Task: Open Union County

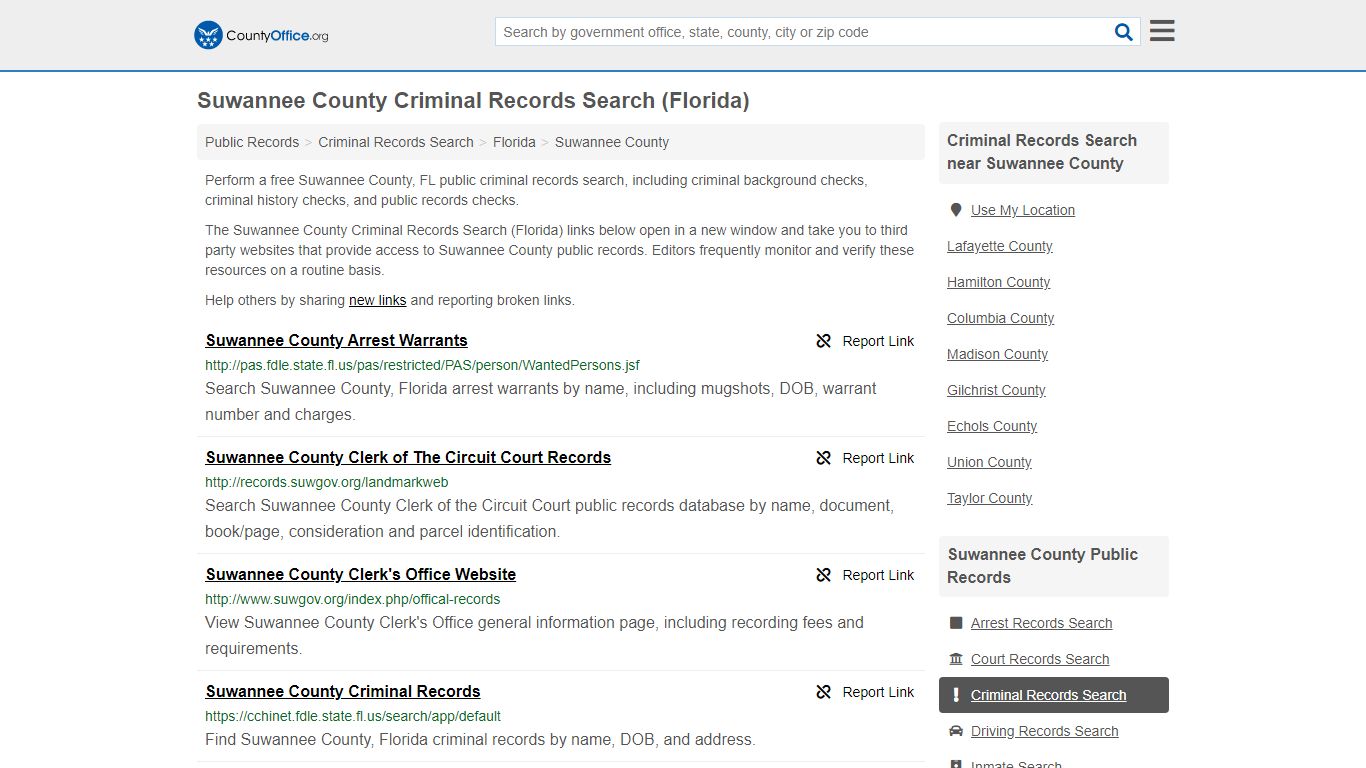Action: [990, 462]
